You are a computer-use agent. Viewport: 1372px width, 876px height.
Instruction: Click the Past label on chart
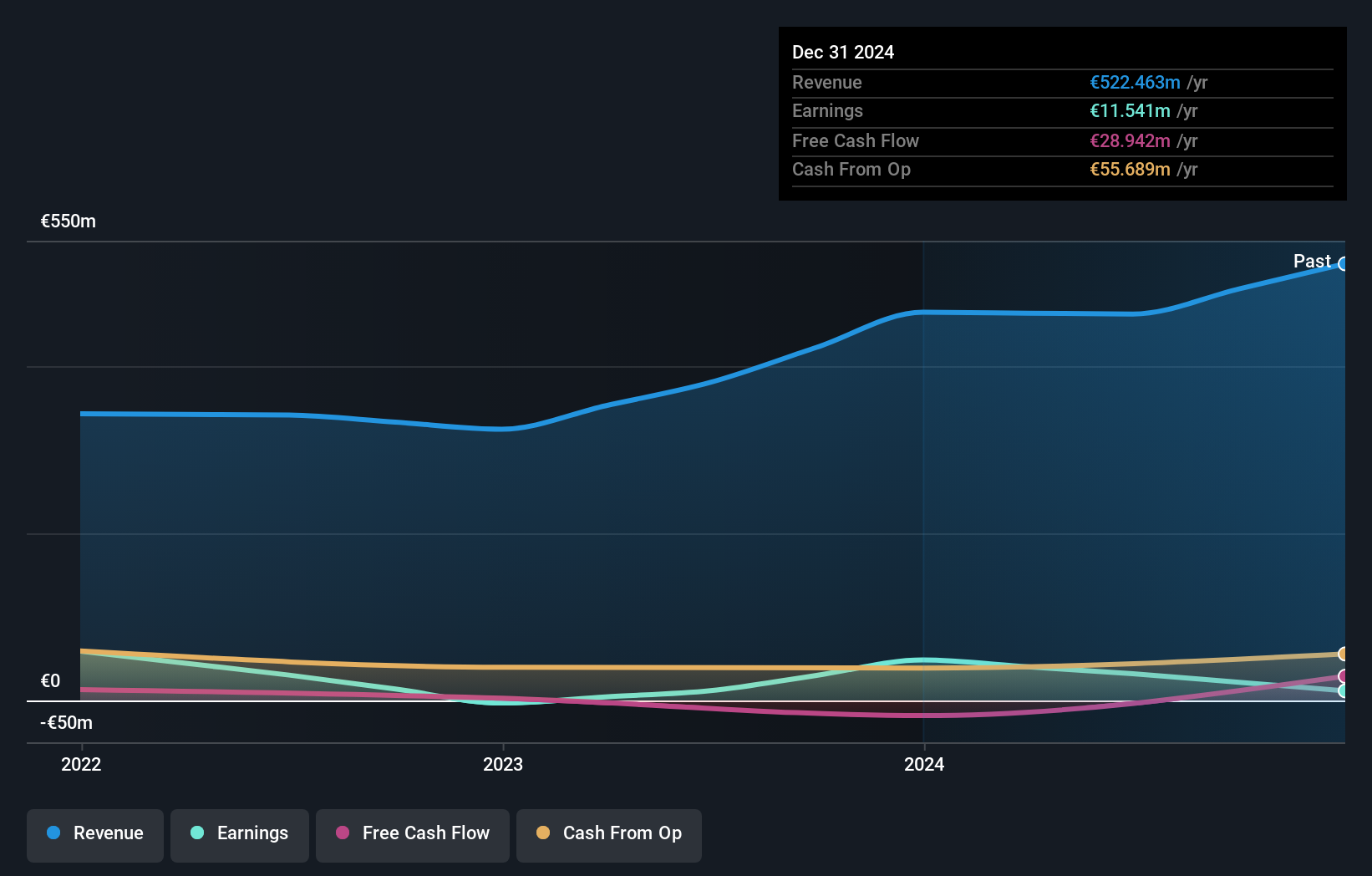(1312, 262)
